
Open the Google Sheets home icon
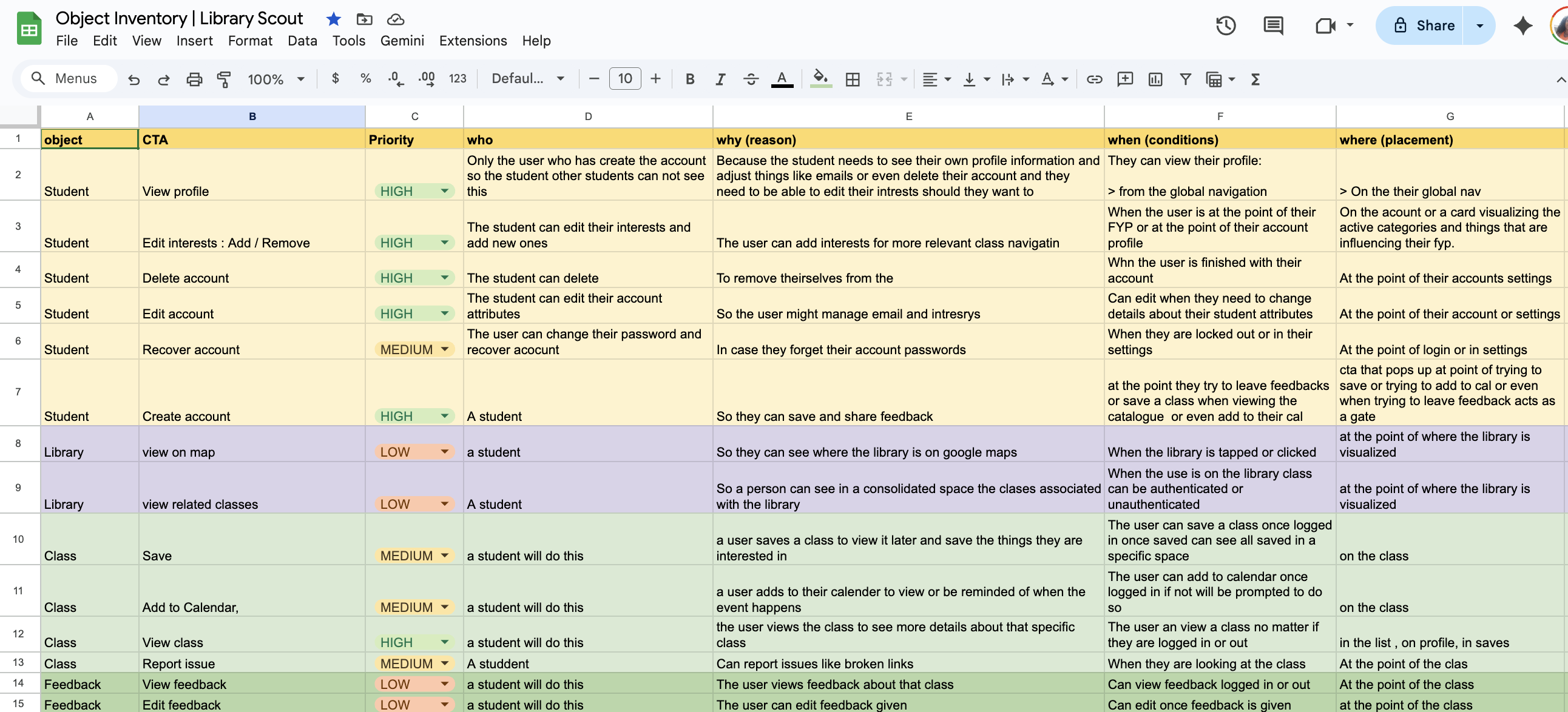pyautogui.click(x=29, y=28)
